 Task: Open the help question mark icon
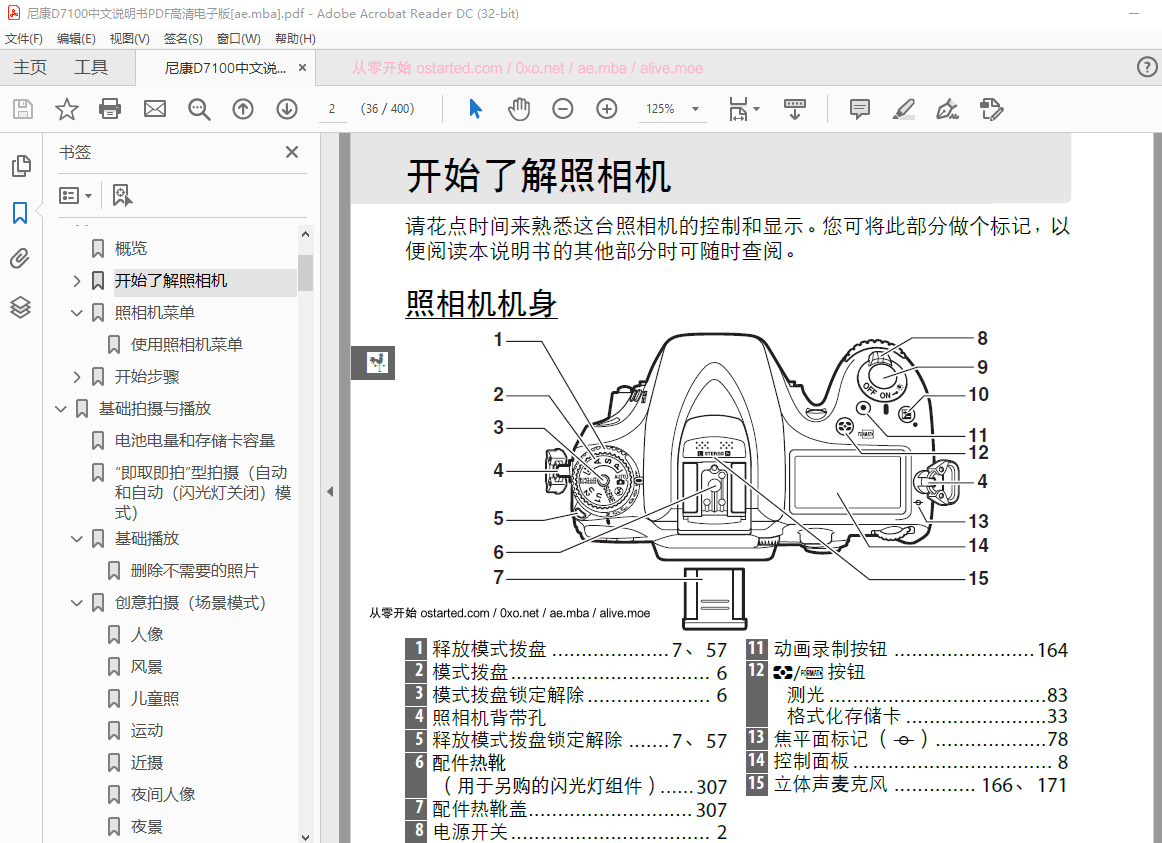tap(1146, 67)
